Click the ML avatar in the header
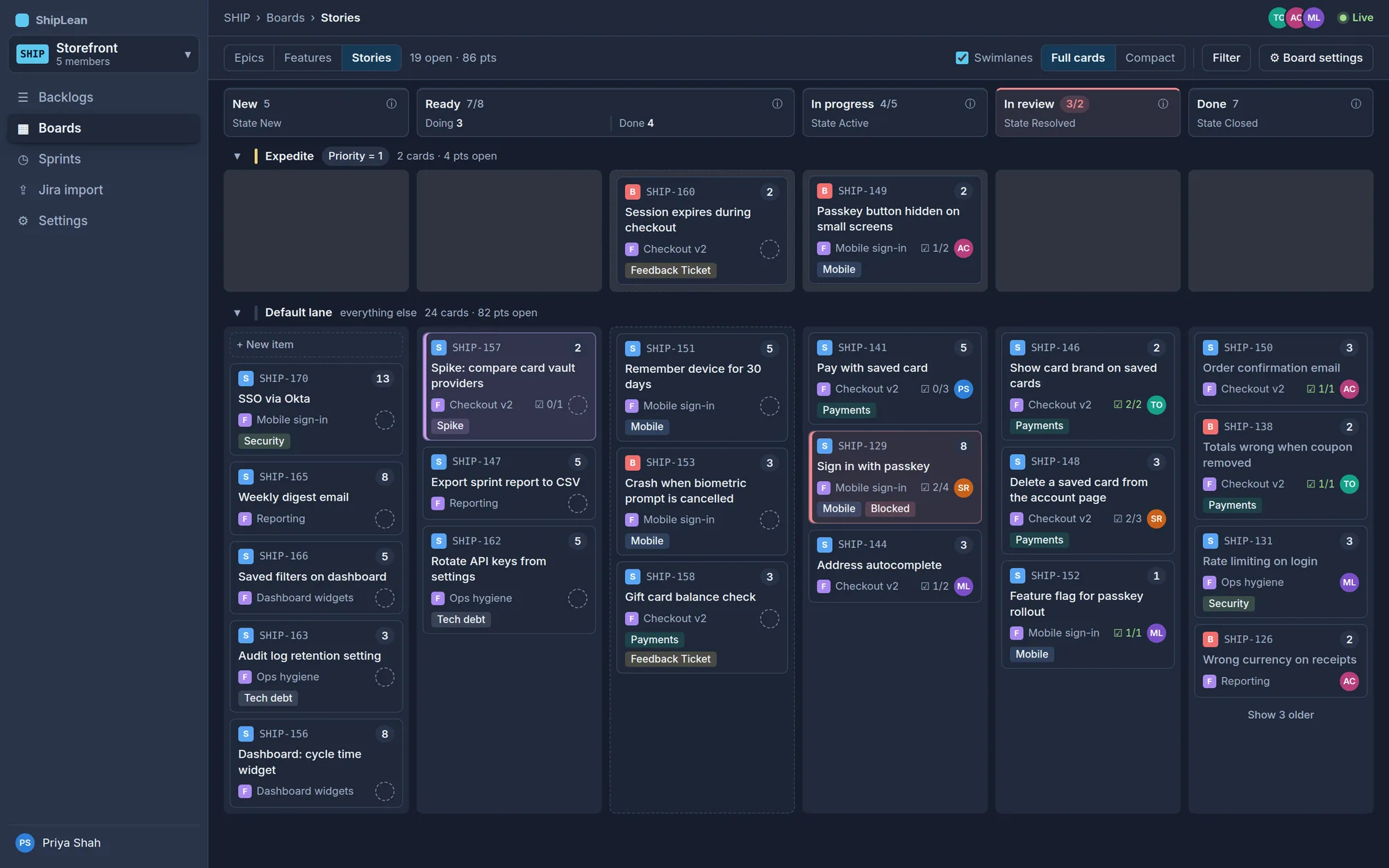The height and width of the screenshot is (868, 1389). 1314,18
